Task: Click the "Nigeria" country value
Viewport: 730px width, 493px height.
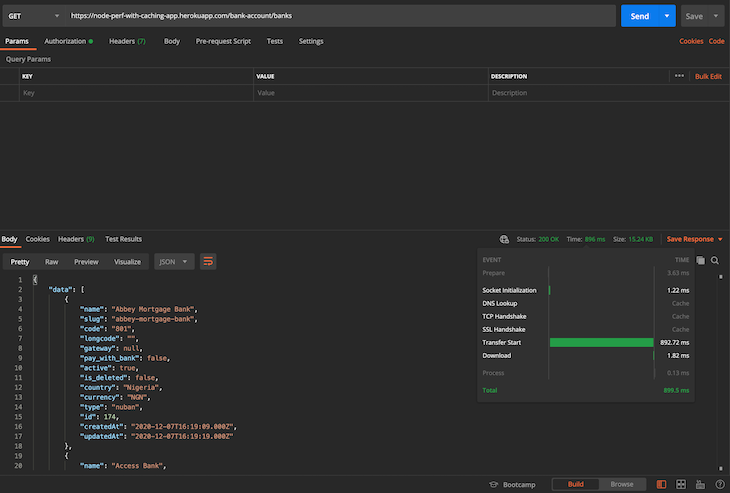Action: point(142,387)
